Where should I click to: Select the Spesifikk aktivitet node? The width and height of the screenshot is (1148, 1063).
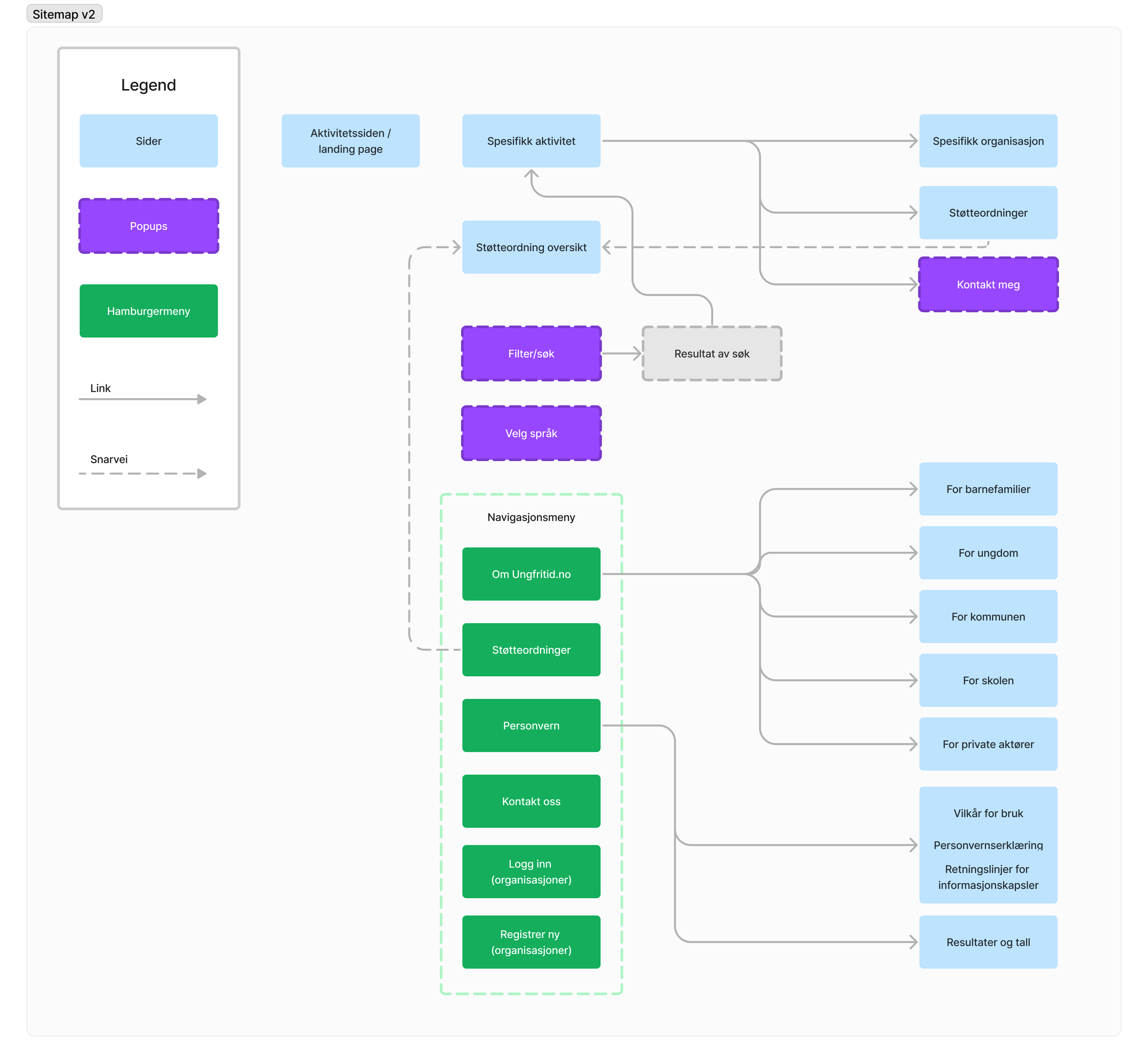coord(531,141)
